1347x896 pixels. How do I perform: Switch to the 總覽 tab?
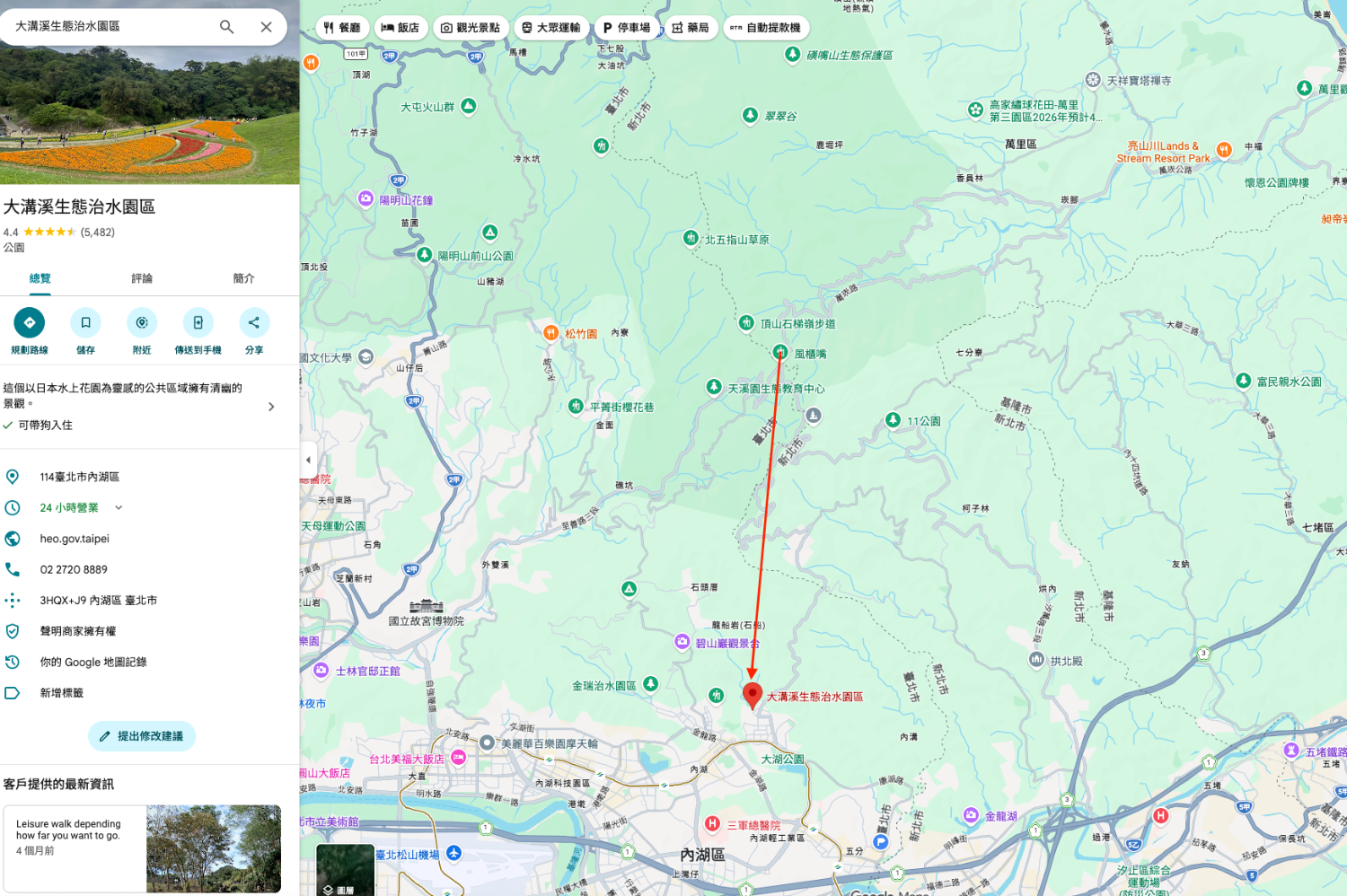[40, 278]
